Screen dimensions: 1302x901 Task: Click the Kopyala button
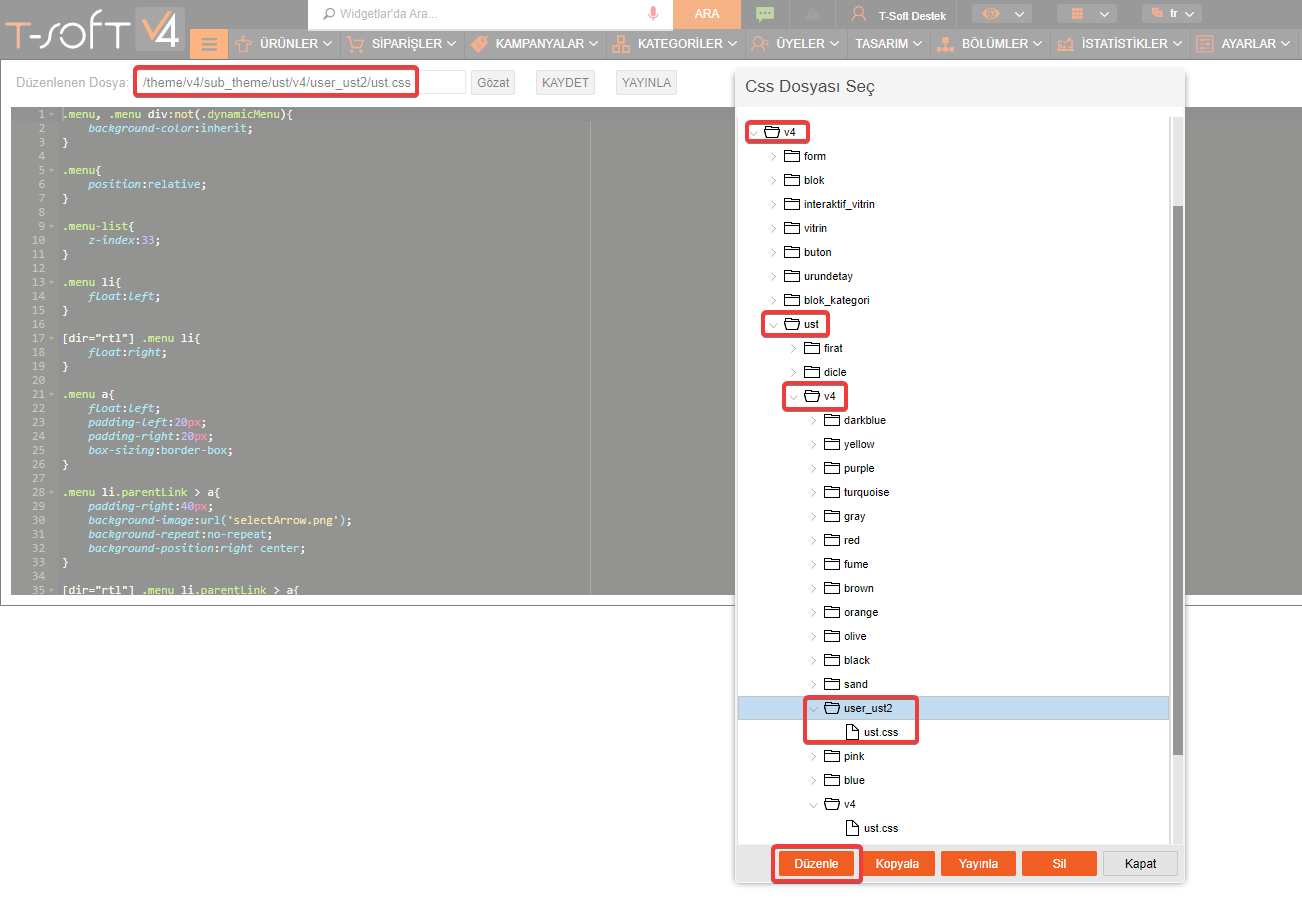(897, 864)
